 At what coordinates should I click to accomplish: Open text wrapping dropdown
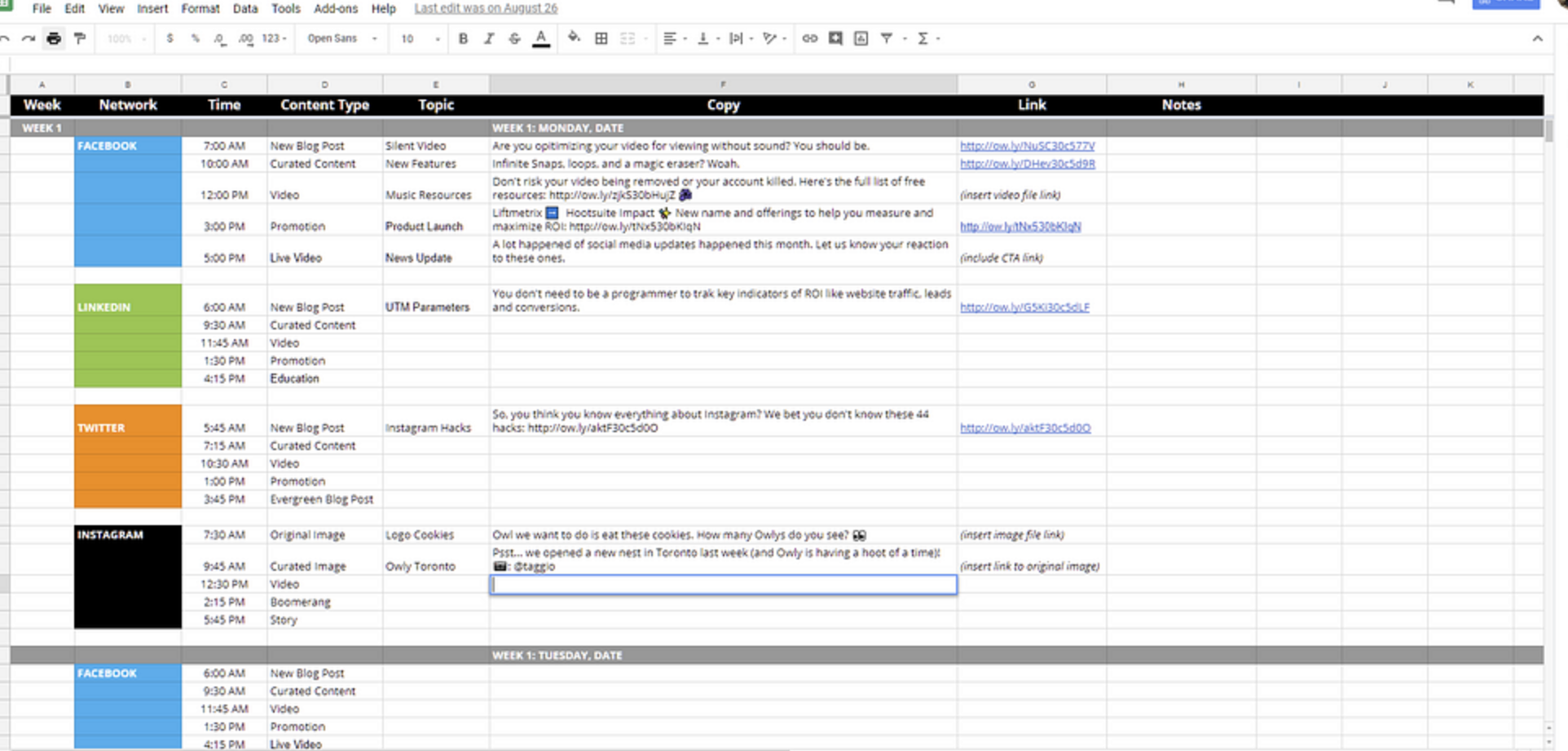[741, 38]
